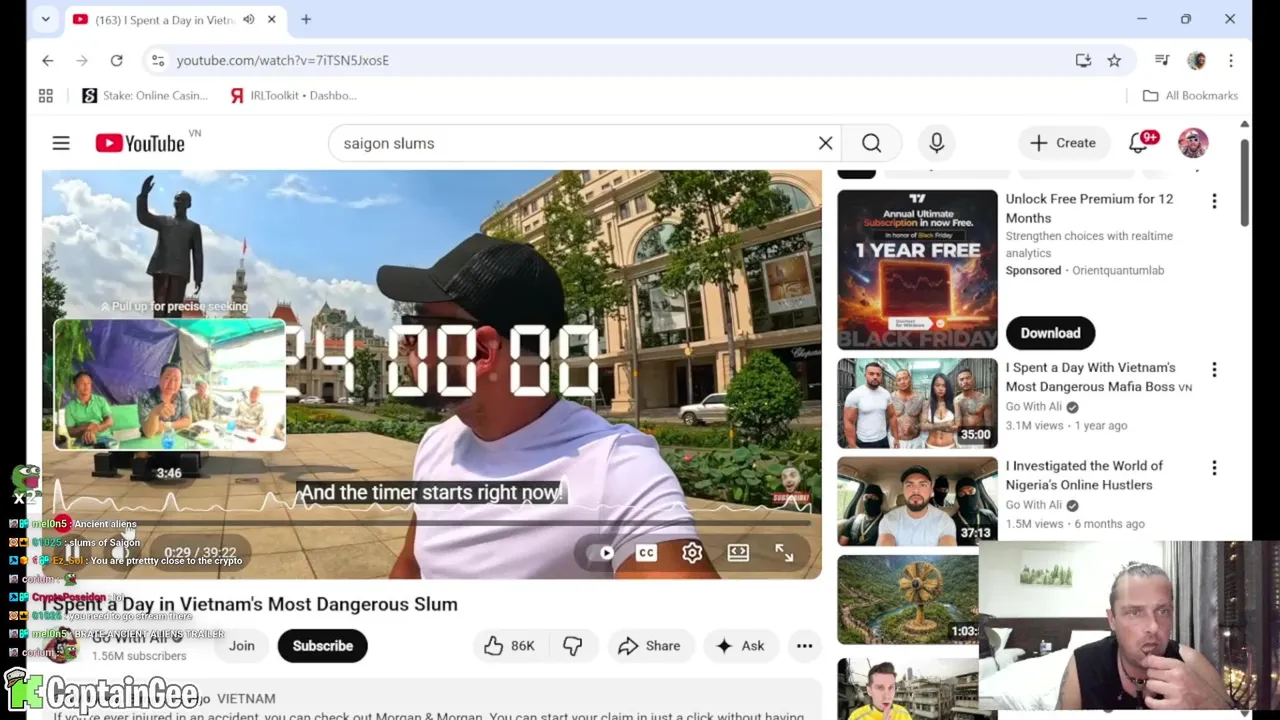The height and width of the screenshot is (720, 1280).
Task: Go back with the browser back arrow
Action: [x=47, y=60]
